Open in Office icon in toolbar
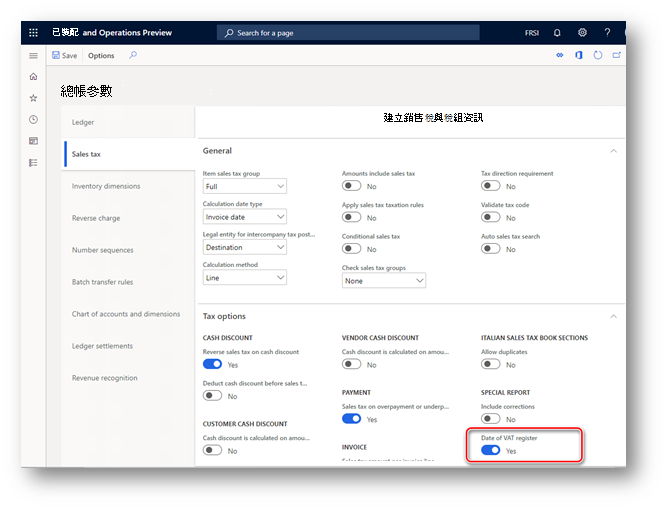The image size is (668, 510). [x=579, y=55]
